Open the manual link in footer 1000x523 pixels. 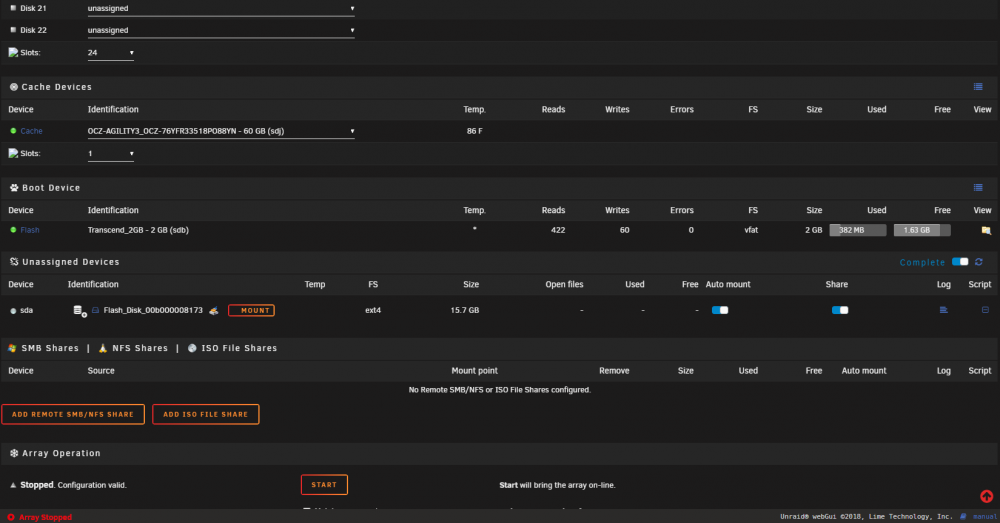coord(984,517)
